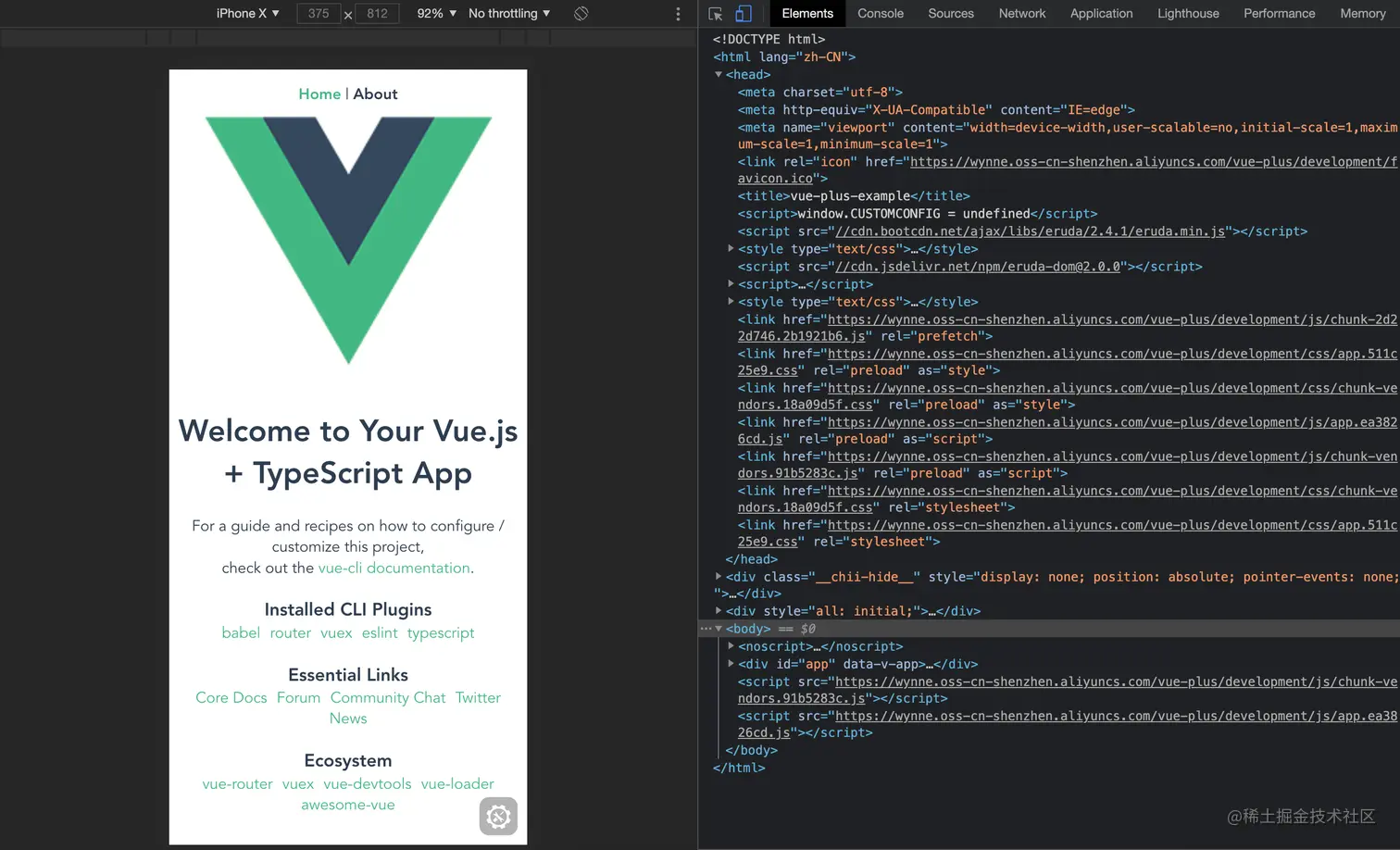Expand the second style text/css node
Screen dimensions: 1400x850
pyautogui.click(x=731, y=301)
